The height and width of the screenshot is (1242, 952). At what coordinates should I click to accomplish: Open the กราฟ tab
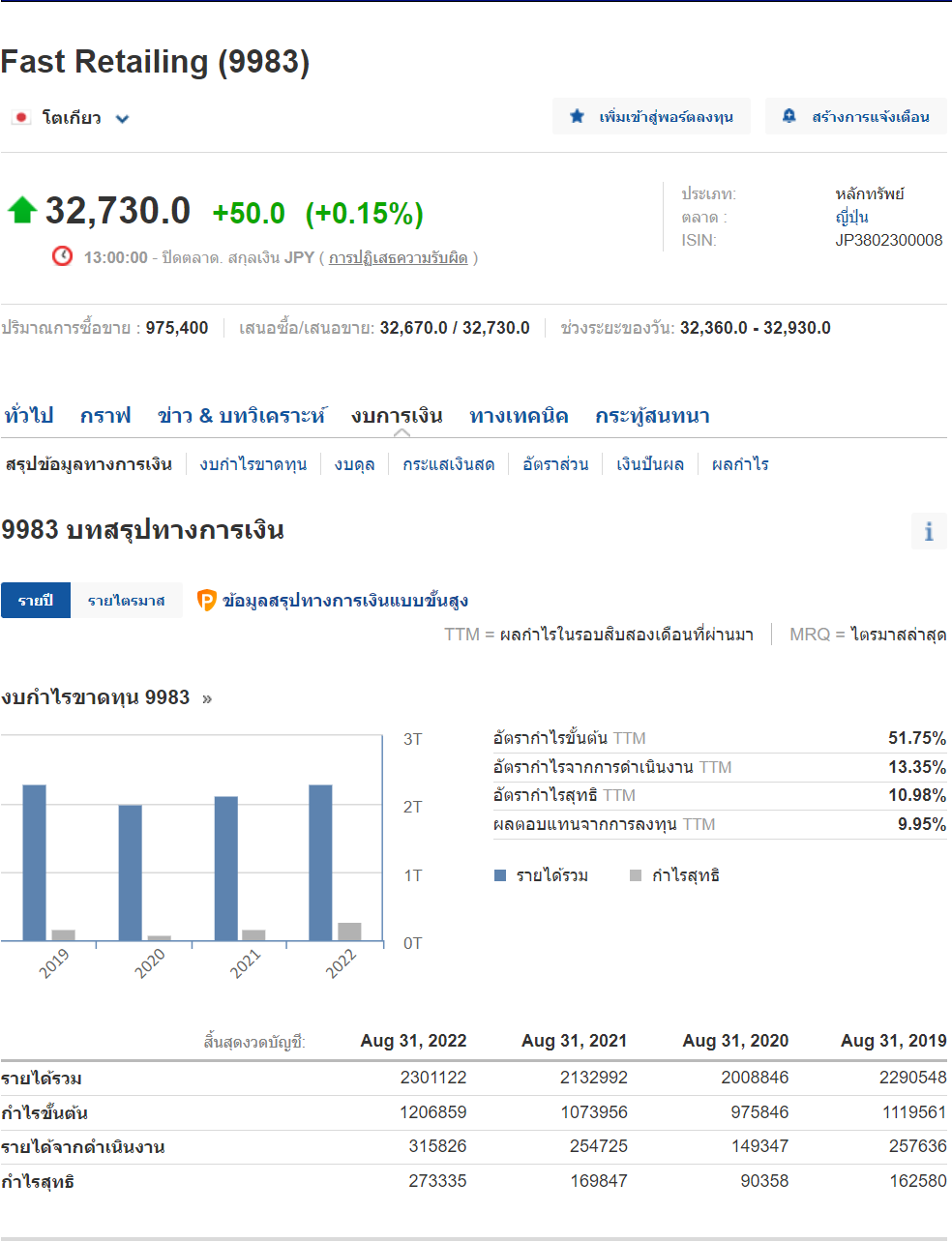tap(105, 416)
